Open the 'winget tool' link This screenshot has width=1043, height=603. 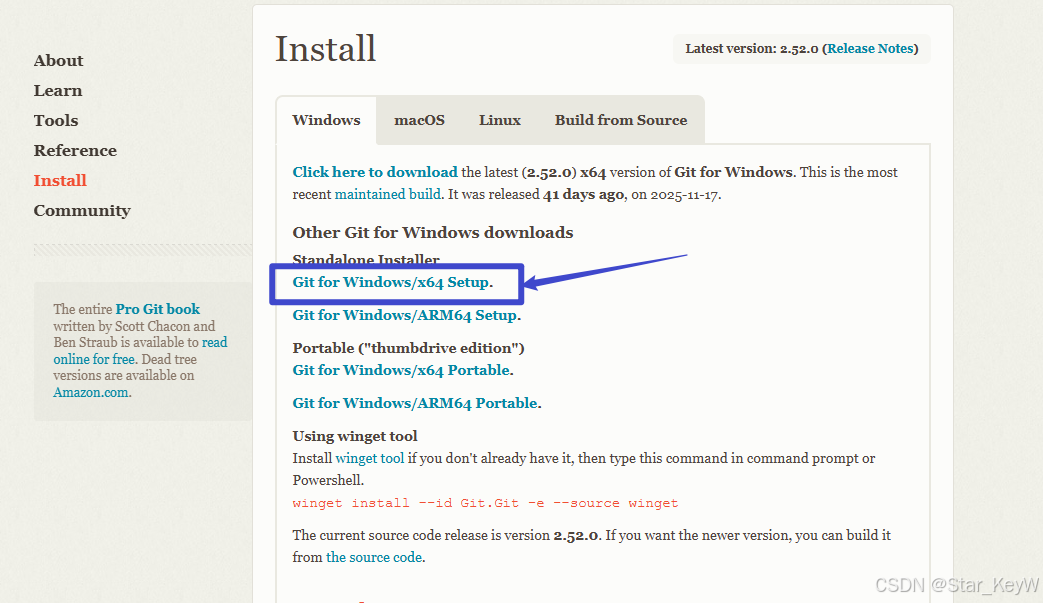(370, 458)
